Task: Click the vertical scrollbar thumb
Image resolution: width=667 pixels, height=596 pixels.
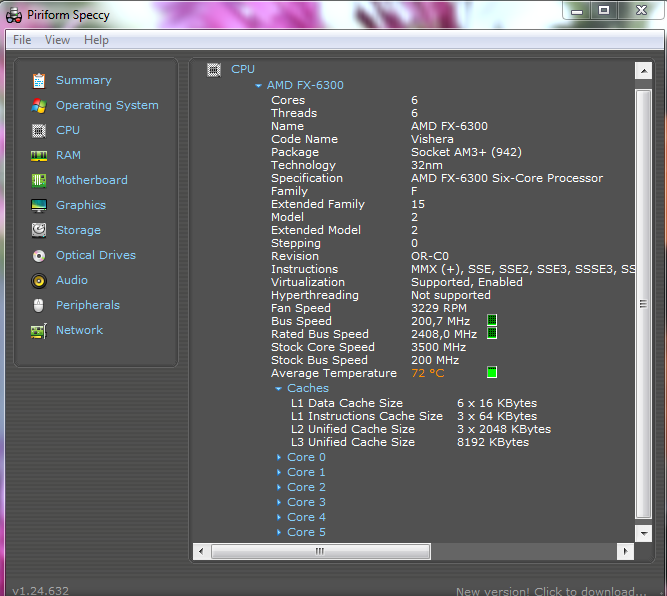Action: (644, 304)
